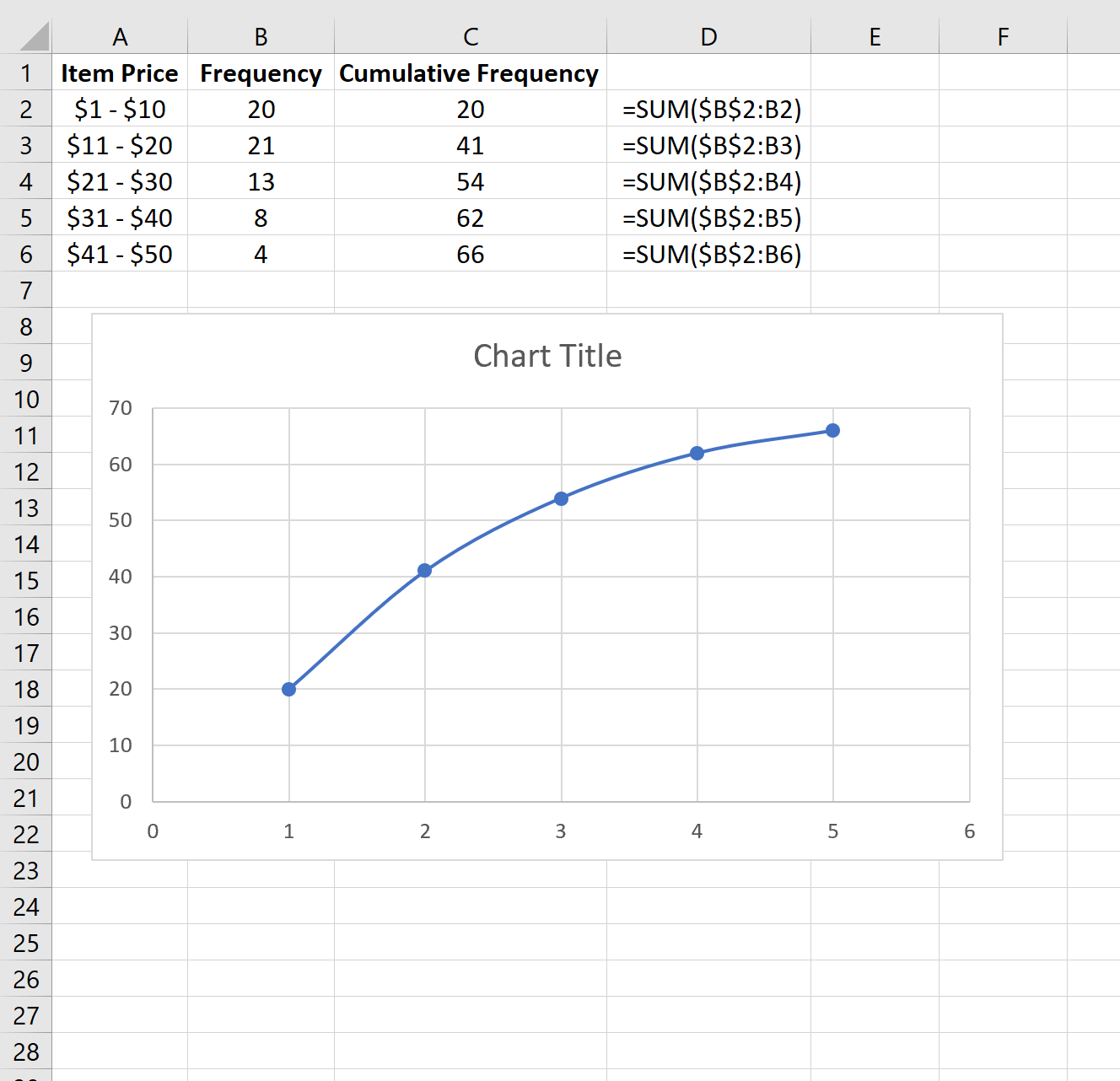
Task: Select column D header
Action: [708, 36]
